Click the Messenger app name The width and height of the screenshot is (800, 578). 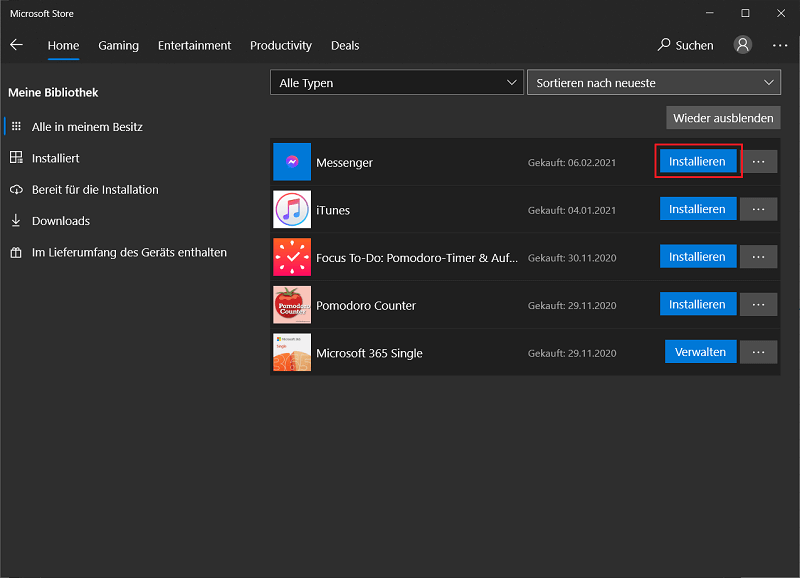(x=344, y=163)
